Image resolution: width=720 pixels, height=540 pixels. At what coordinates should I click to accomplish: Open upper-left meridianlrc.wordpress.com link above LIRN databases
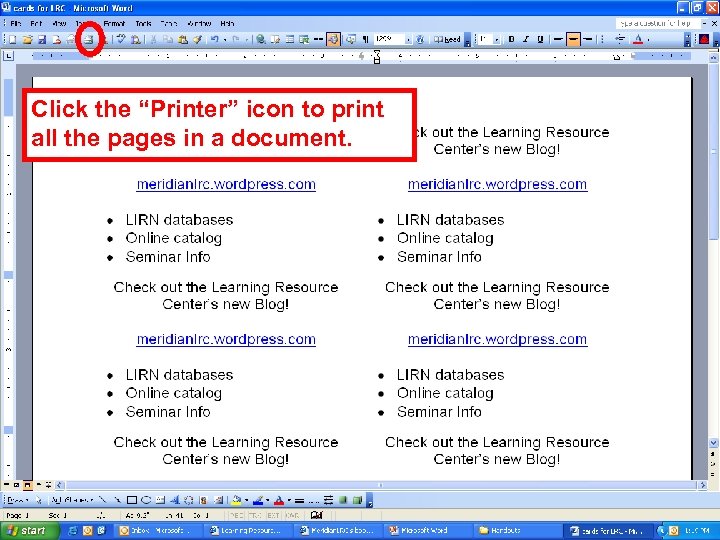click(x=226, y=184)
